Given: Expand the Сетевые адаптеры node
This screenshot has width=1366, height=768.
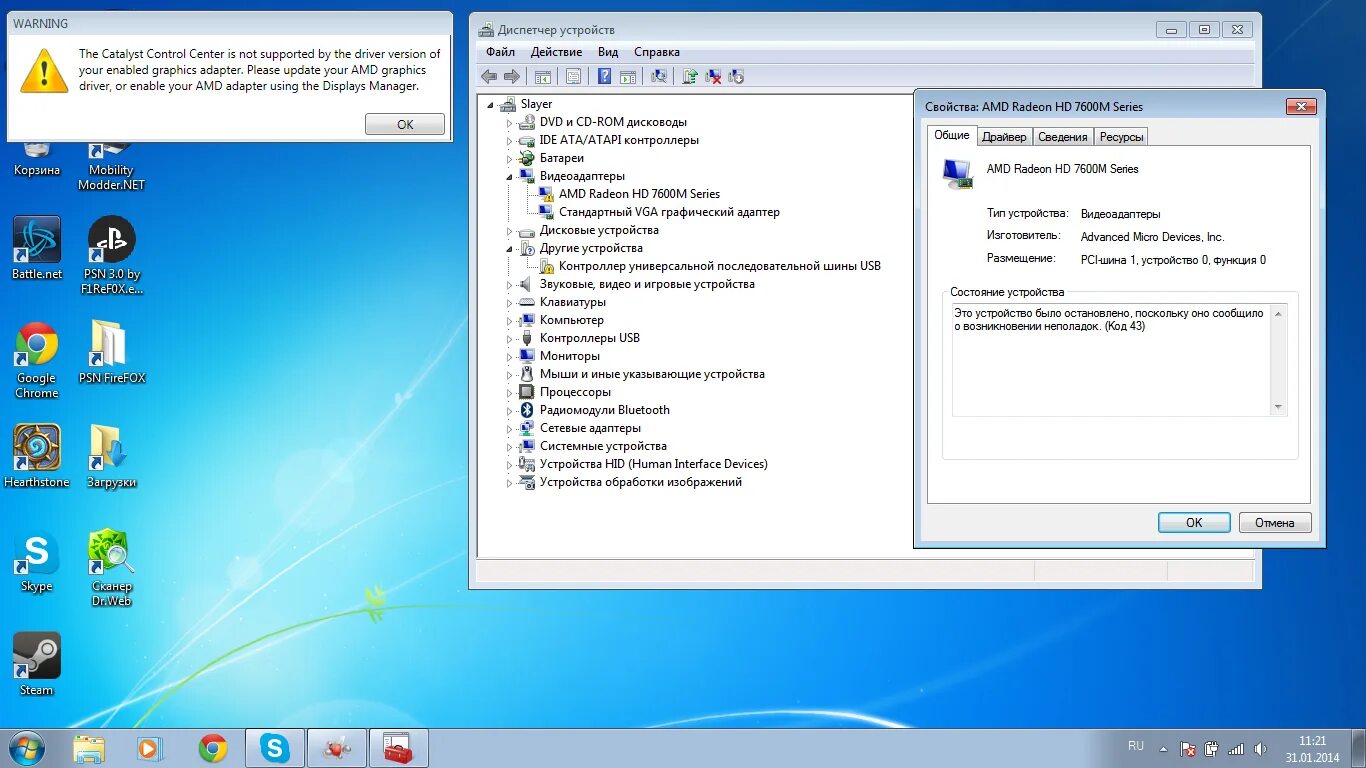Looking at the screenshot, I should pos(508,428).
